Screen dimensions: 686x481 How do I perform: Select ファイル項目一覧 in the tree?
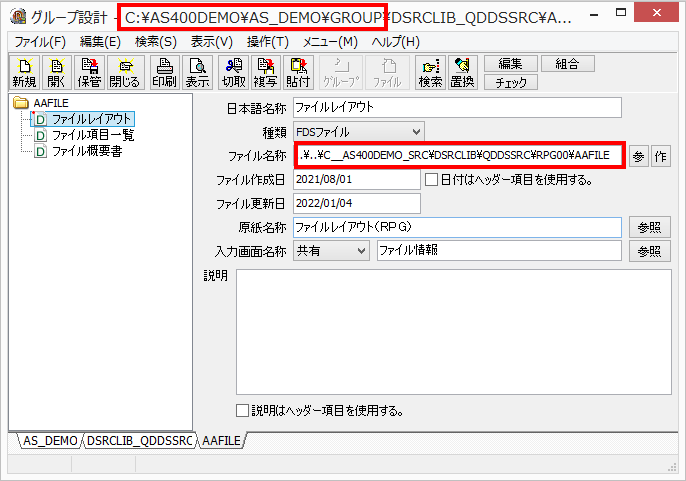pos(84,135)
